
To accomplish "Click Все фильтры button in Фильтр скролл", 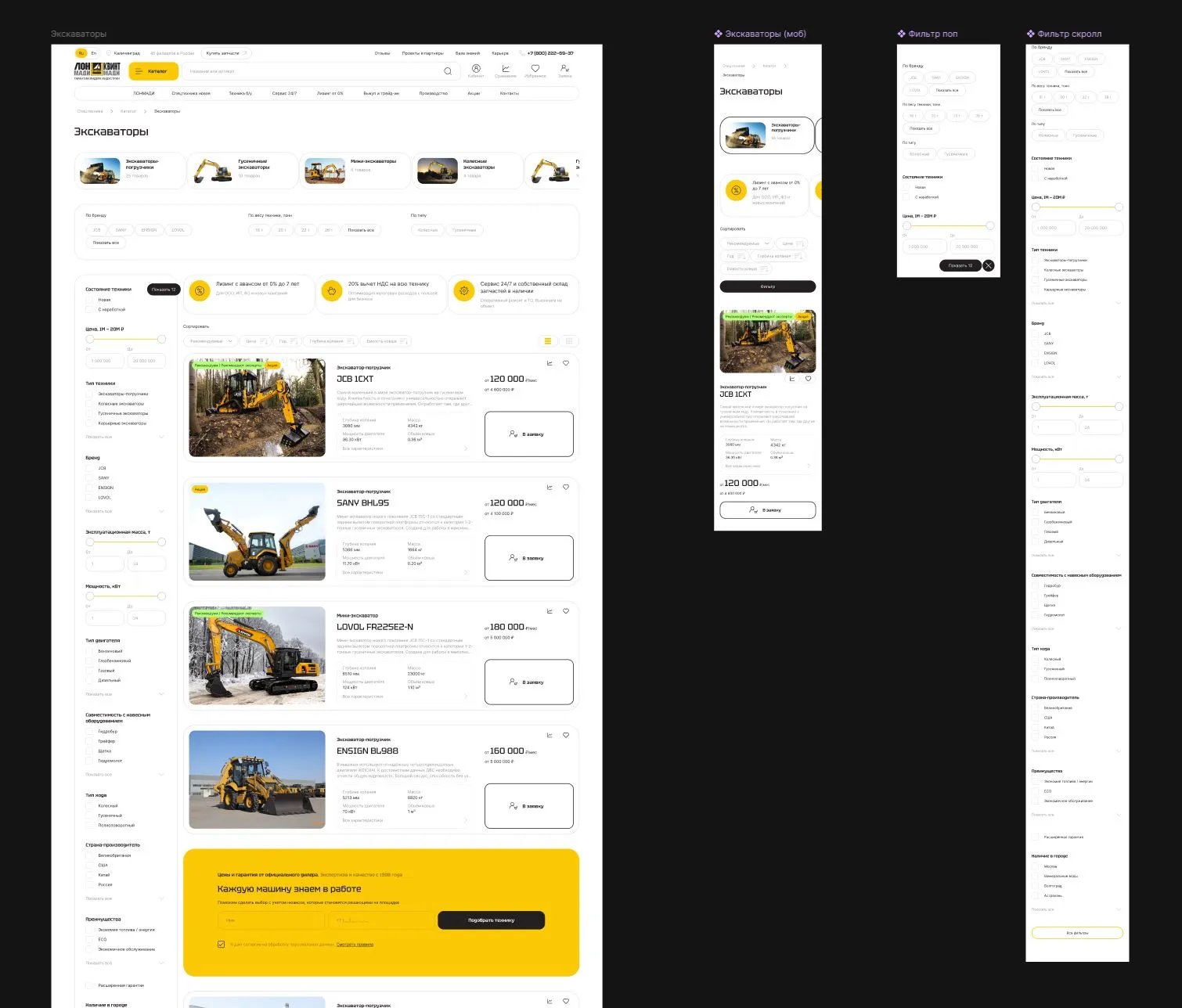I will coord(1077,933).
